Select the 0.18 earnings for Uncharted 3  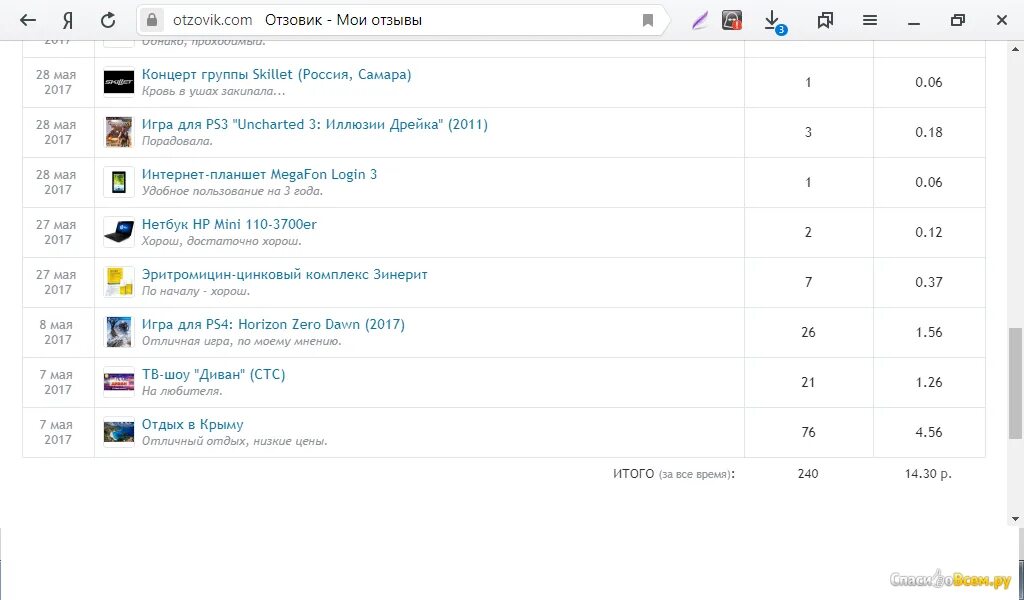(x=929, y=132)
